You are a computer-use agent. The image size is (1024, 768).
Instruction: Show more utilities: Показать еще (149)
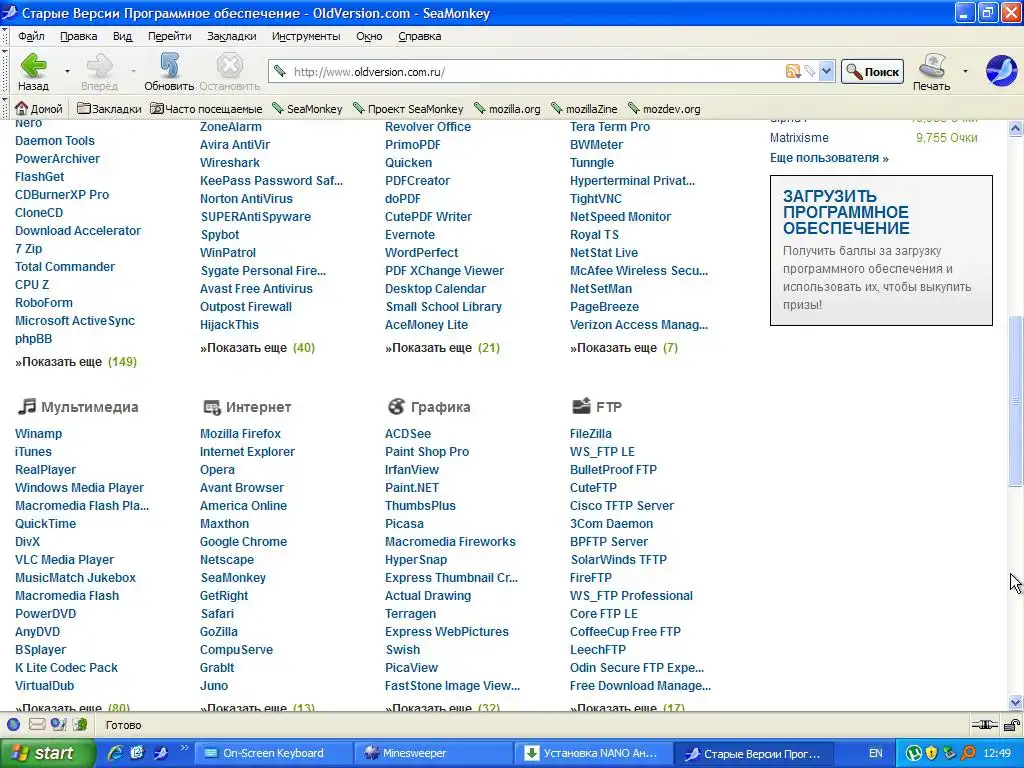[76, 361]
